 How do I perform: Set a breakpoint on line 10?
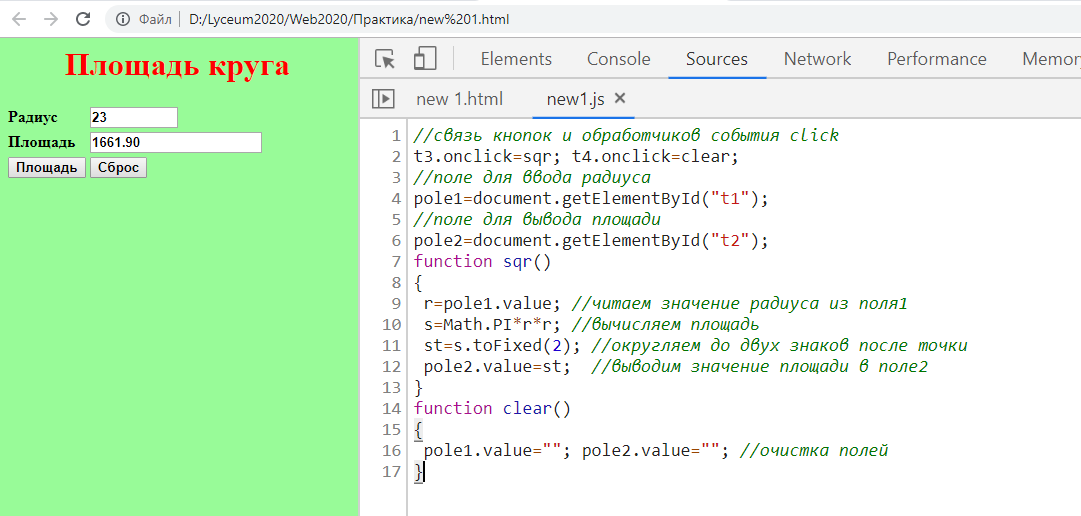click(392, 325)
